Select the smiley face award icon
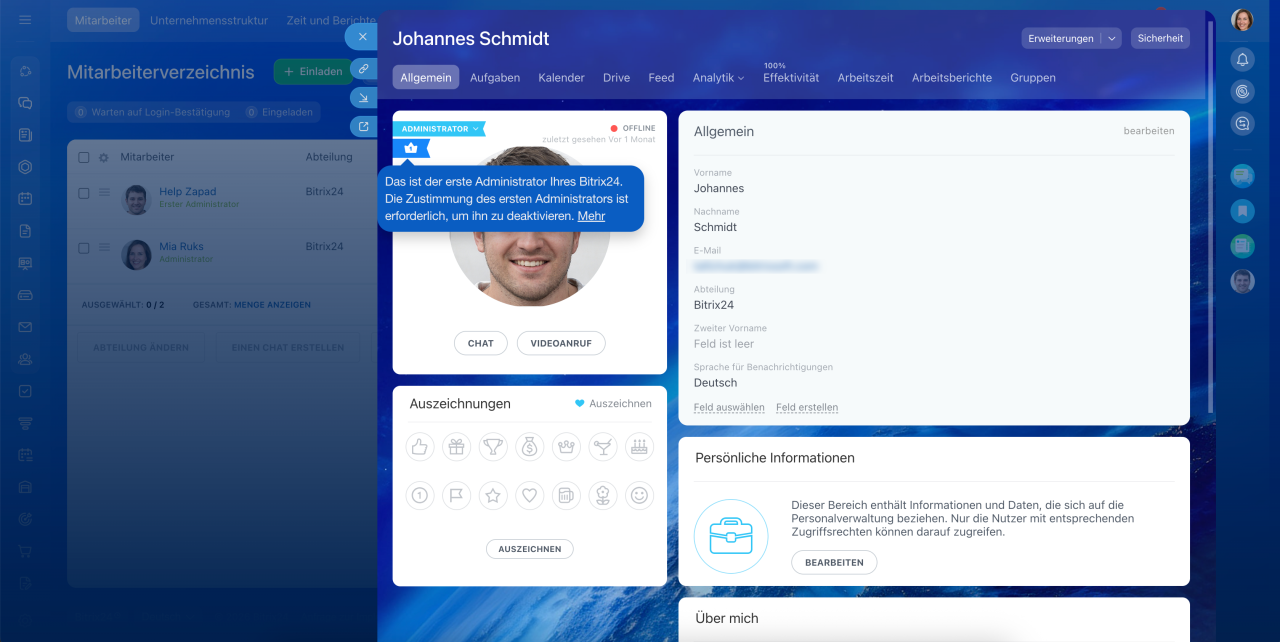This screenshot has width=1280, height=642. (639, 495)
